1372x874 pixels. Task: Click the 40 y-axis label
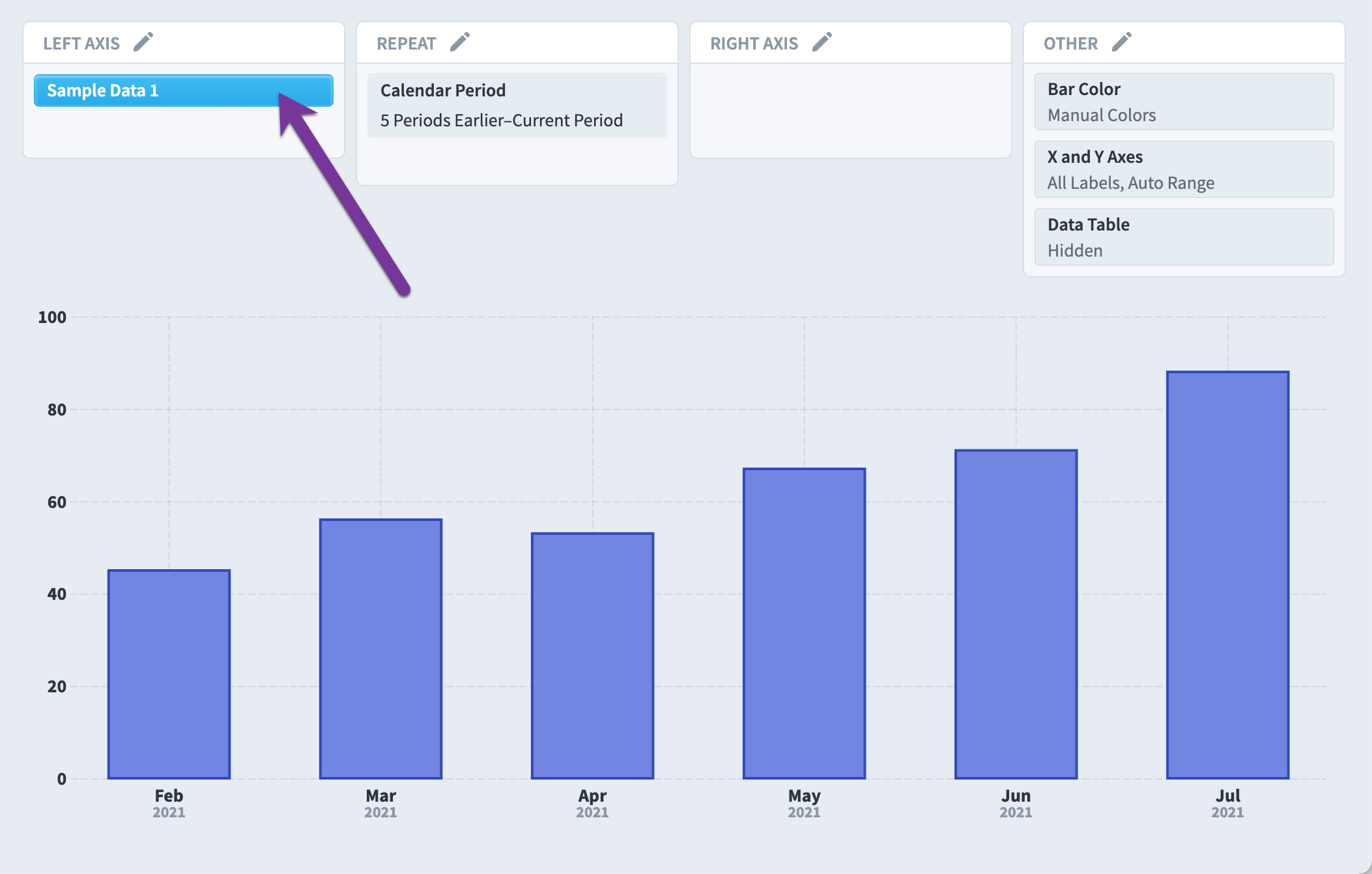click(x=57, y=594)
